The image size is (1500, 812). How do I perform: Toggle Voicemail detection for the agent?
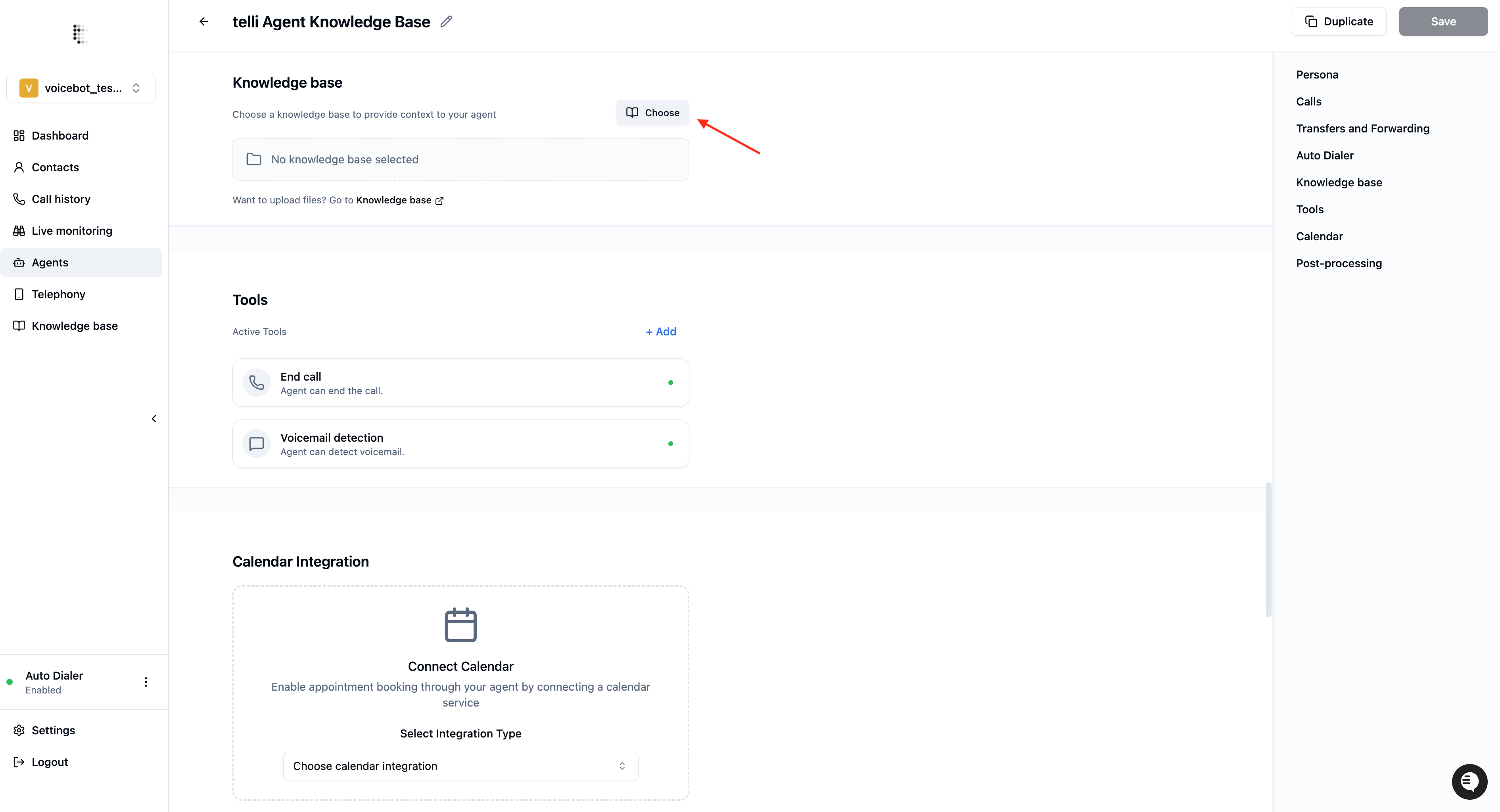click(671, 443)
